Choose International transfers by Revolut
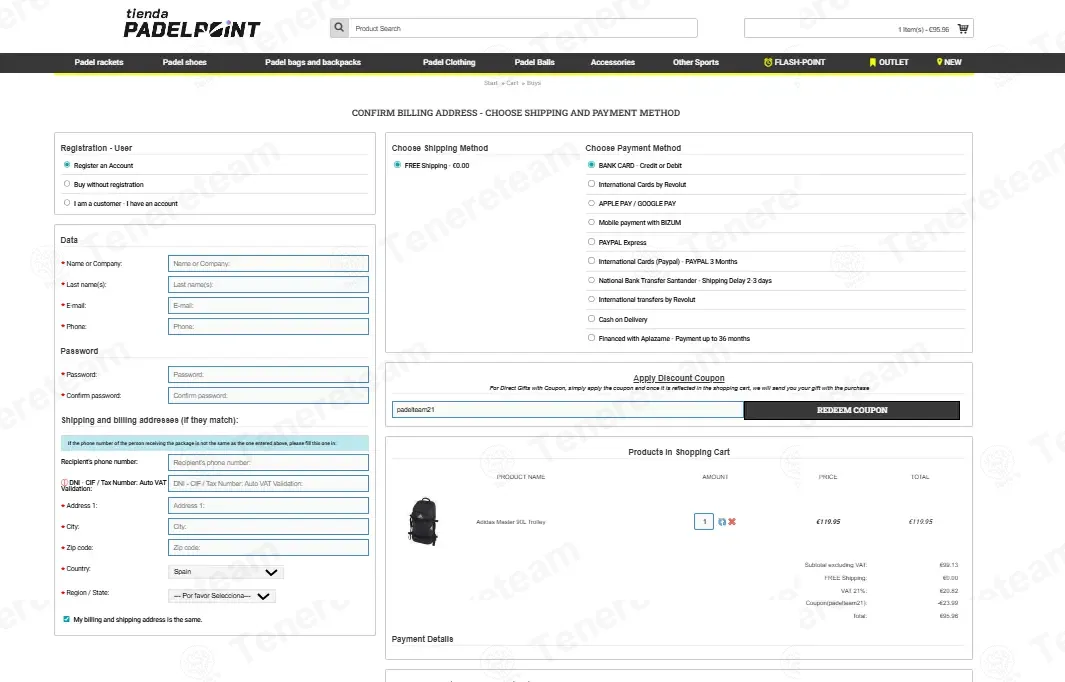1065x682 pixels. point(591,299)
